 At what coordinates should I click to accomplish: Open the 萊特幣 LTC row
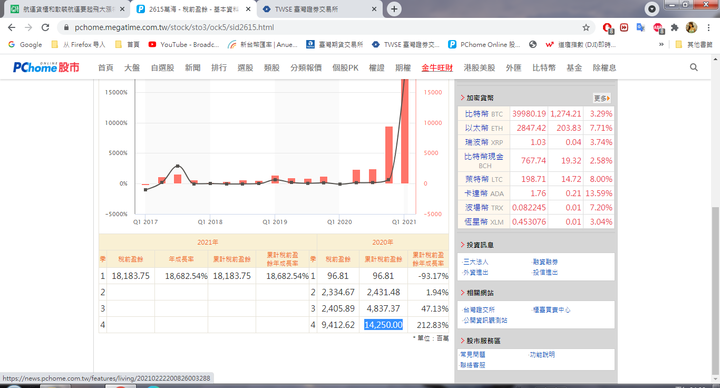[x=535, y=179]
